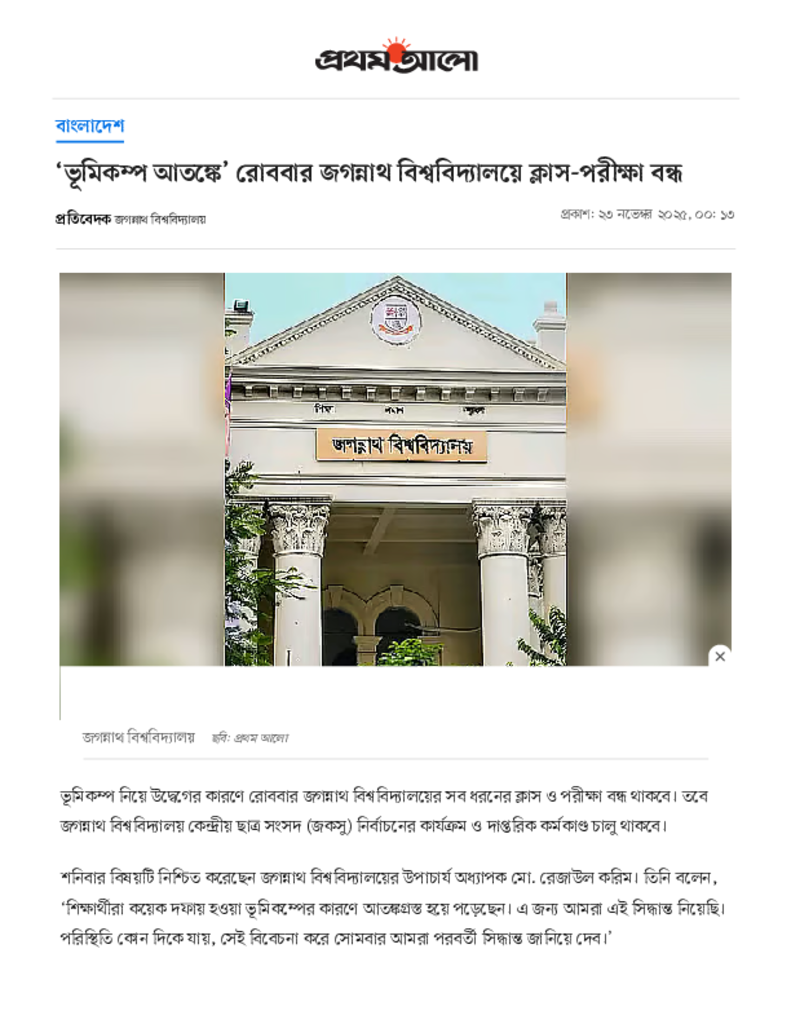Click the first paragraph starting ভূমিকম্প নিয়ে
Viewport: 791px width, 1024px height.
[x=384, y=811]
